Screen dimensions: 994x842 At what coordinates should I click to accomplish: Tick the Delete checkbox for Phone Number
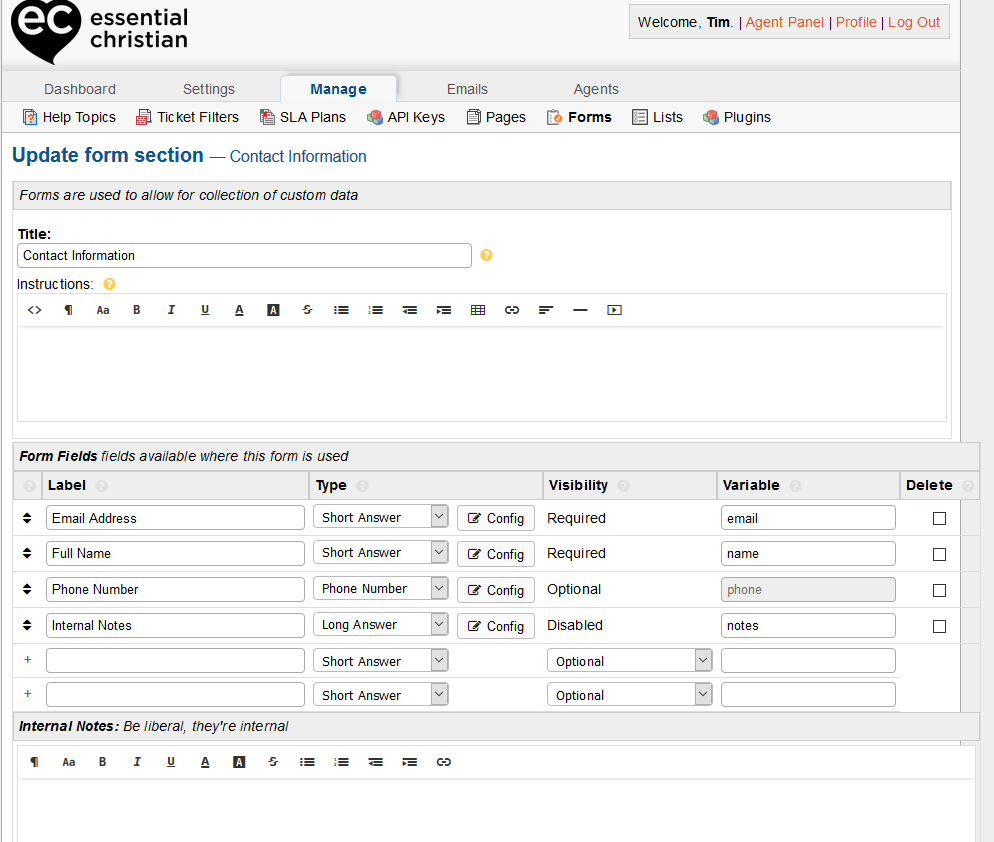[939, 590]
